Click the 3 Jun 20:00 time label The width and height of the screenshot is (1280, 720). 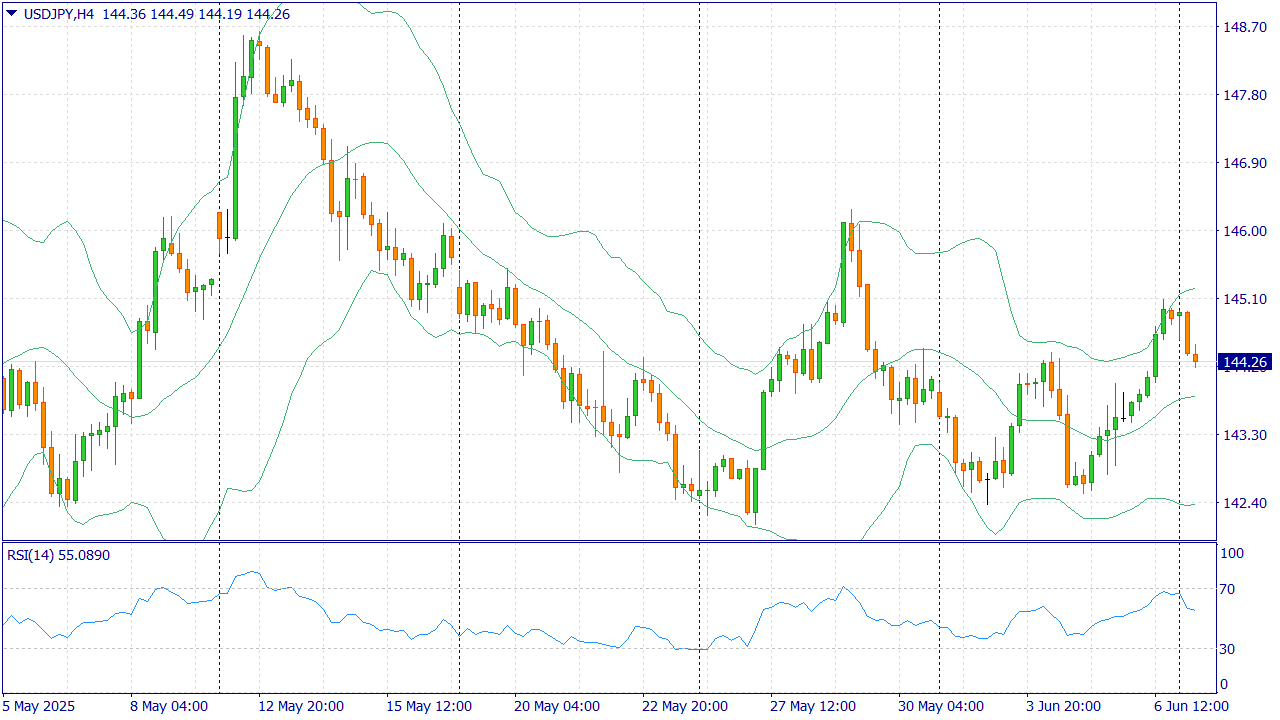(x=1065, y=706)
